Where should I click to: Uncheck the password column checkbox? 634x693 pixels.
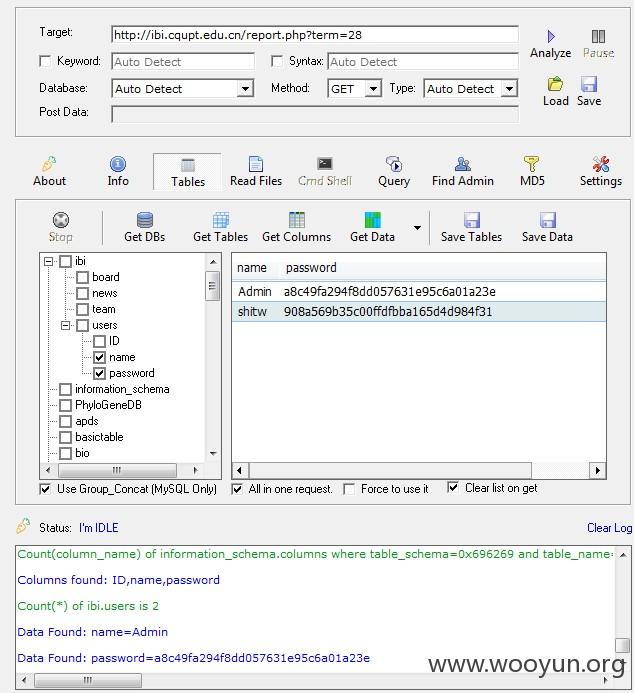(x=99, y=373)
